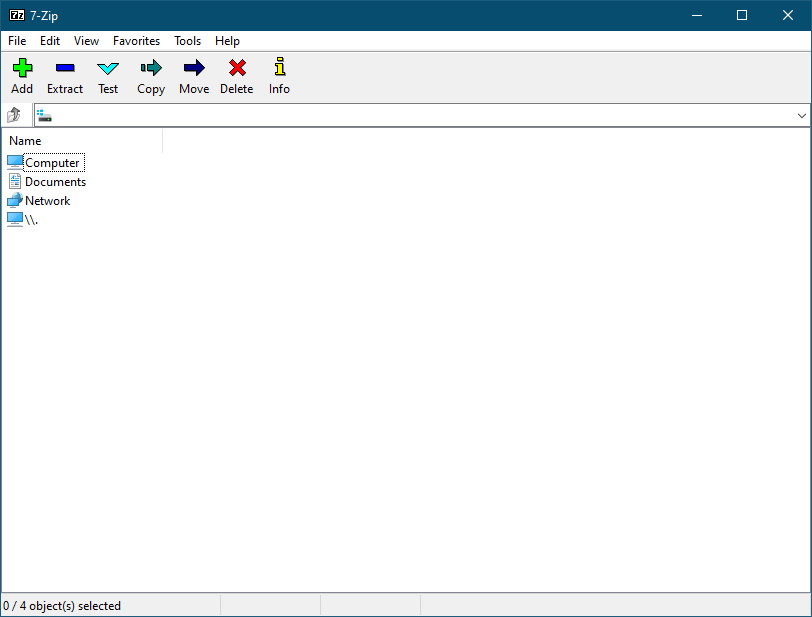The width and height of the screenshot is (812, 617).
Task: Open the Favorites menu
Action: click(136, 41)
